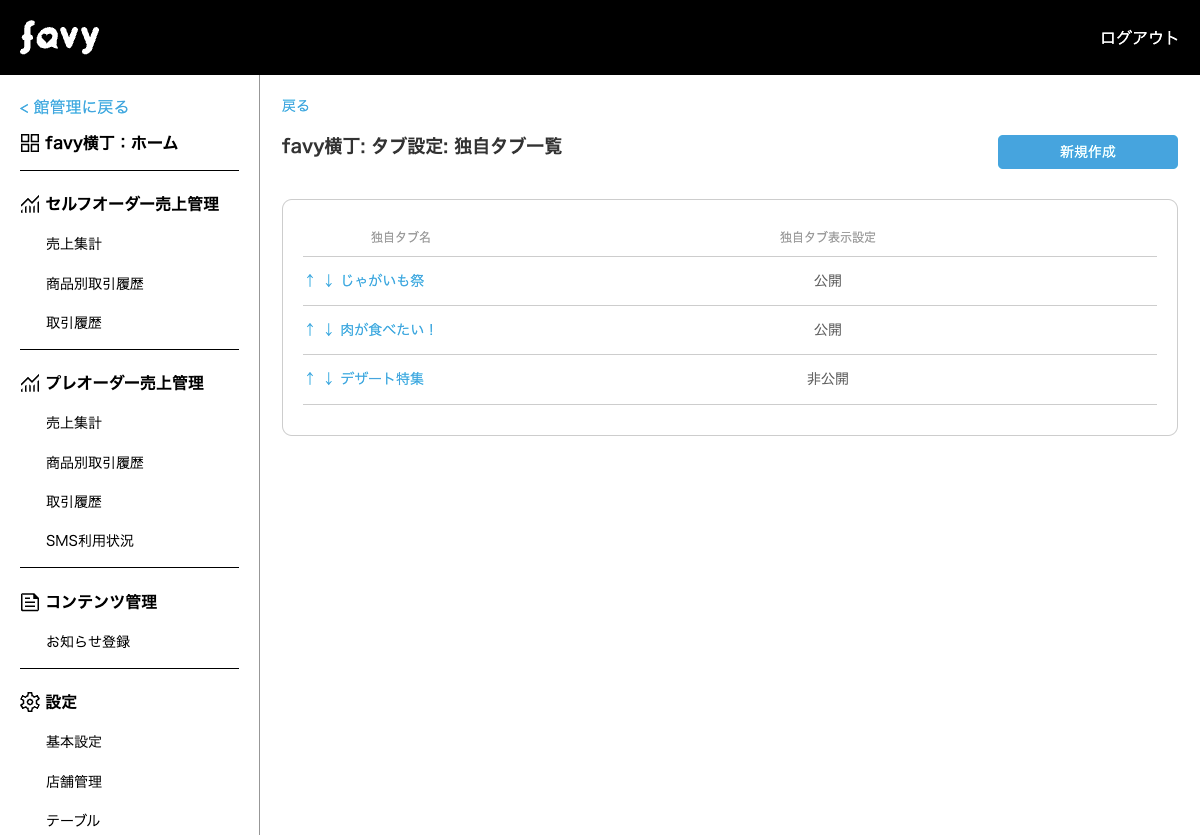This screenshot has width=1200, height=835.
Task: Move デザート特集 down with arrow
Action: 328,379
